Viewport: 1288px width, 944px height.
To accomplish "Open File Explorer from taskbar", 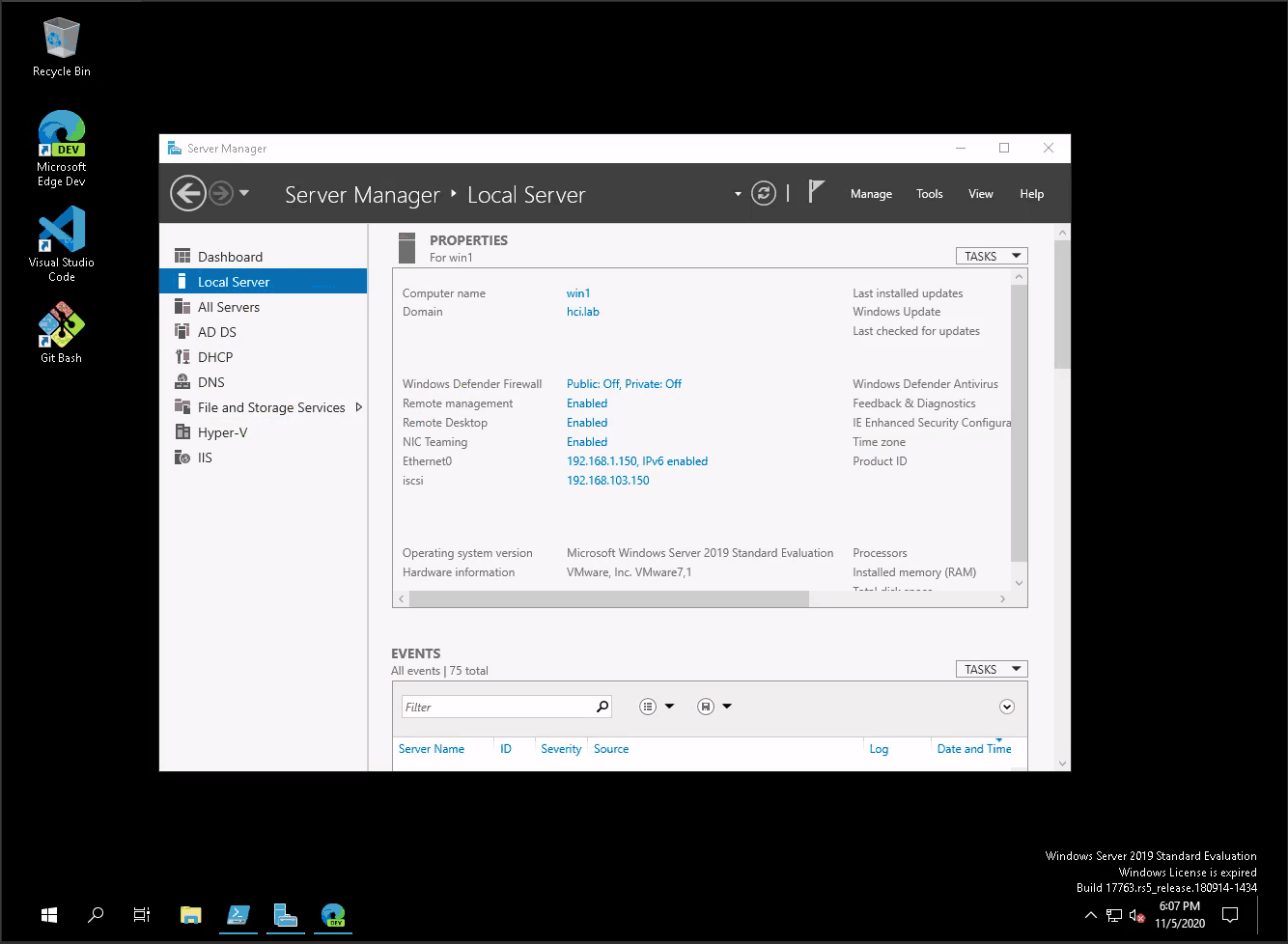I will [191, 915].
